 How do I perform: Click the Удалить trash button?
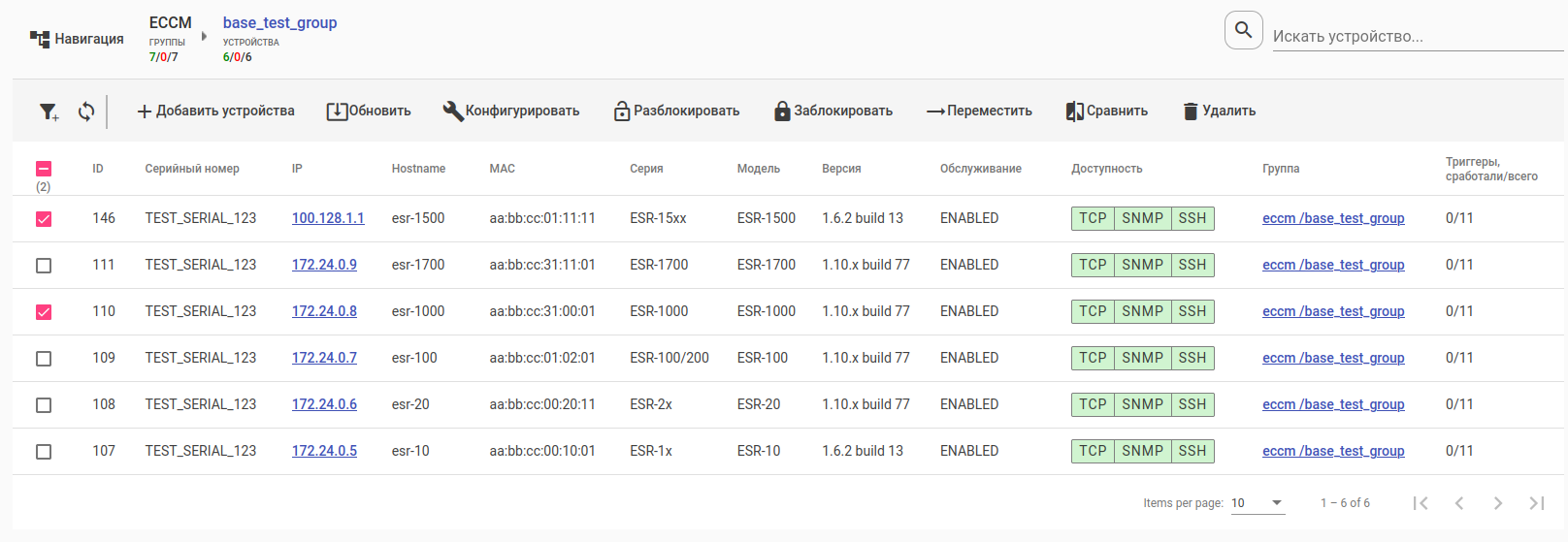click(1219, 112)
